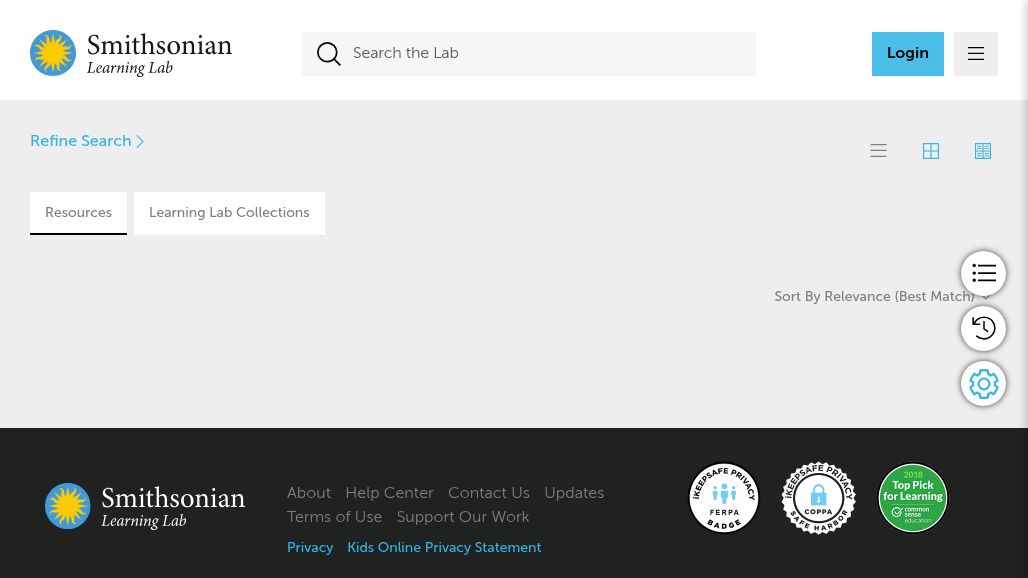The height and width of the screenshot is (578, 1028).
Task: Select the Resources tab
Action: [78, 213]
